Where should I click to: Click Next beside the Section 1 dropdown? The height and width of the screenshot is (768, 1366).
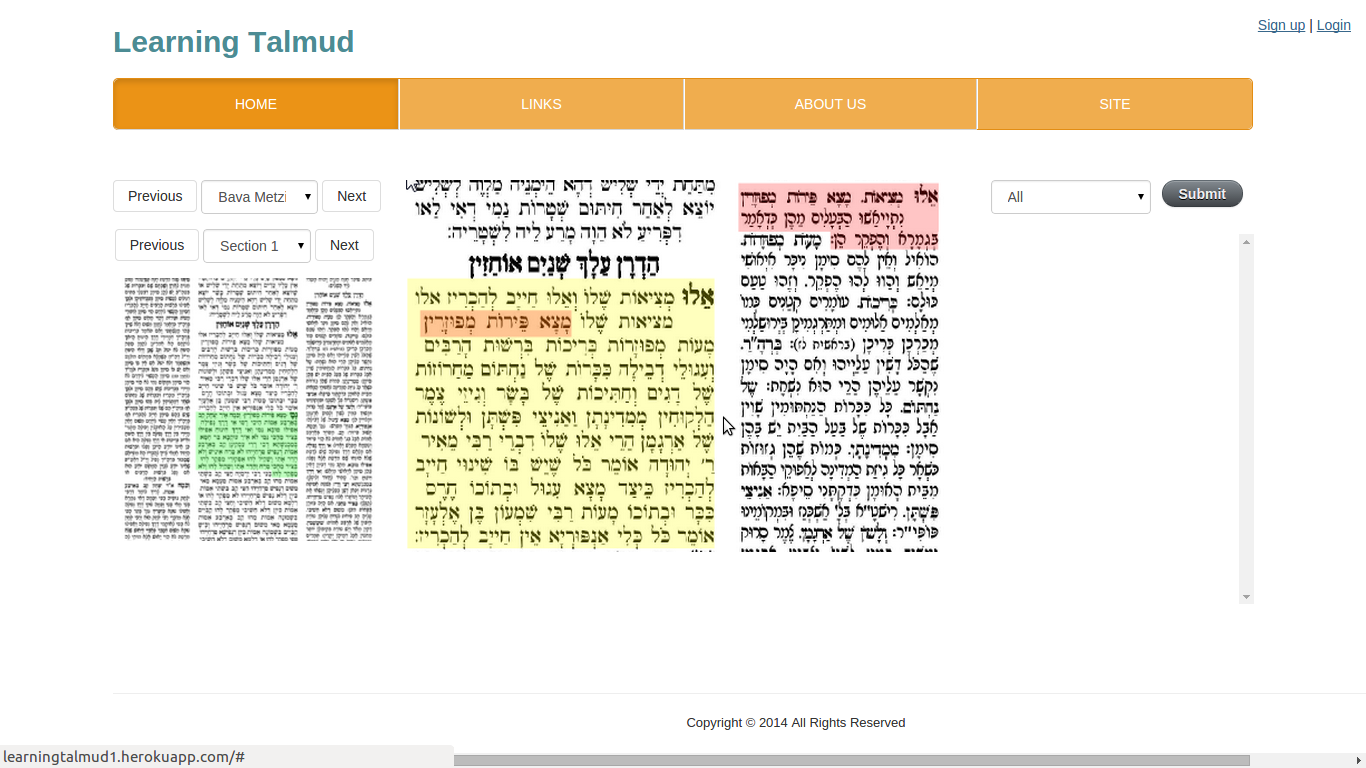344,245
